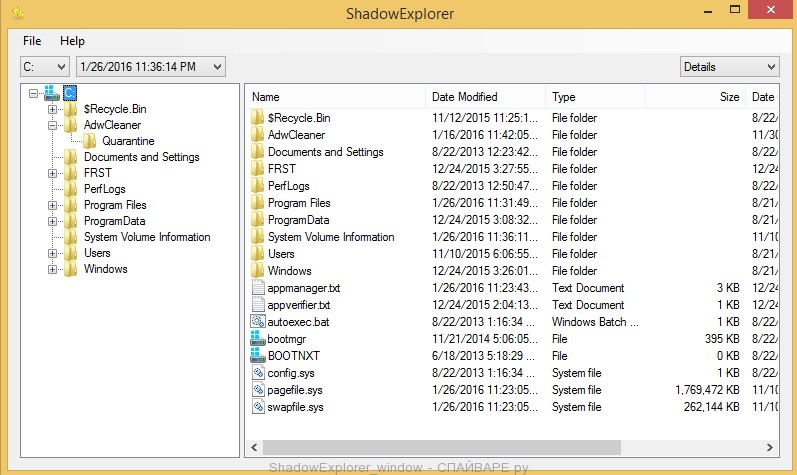Open the Details view mode dropdown

[x=729, y=67]
